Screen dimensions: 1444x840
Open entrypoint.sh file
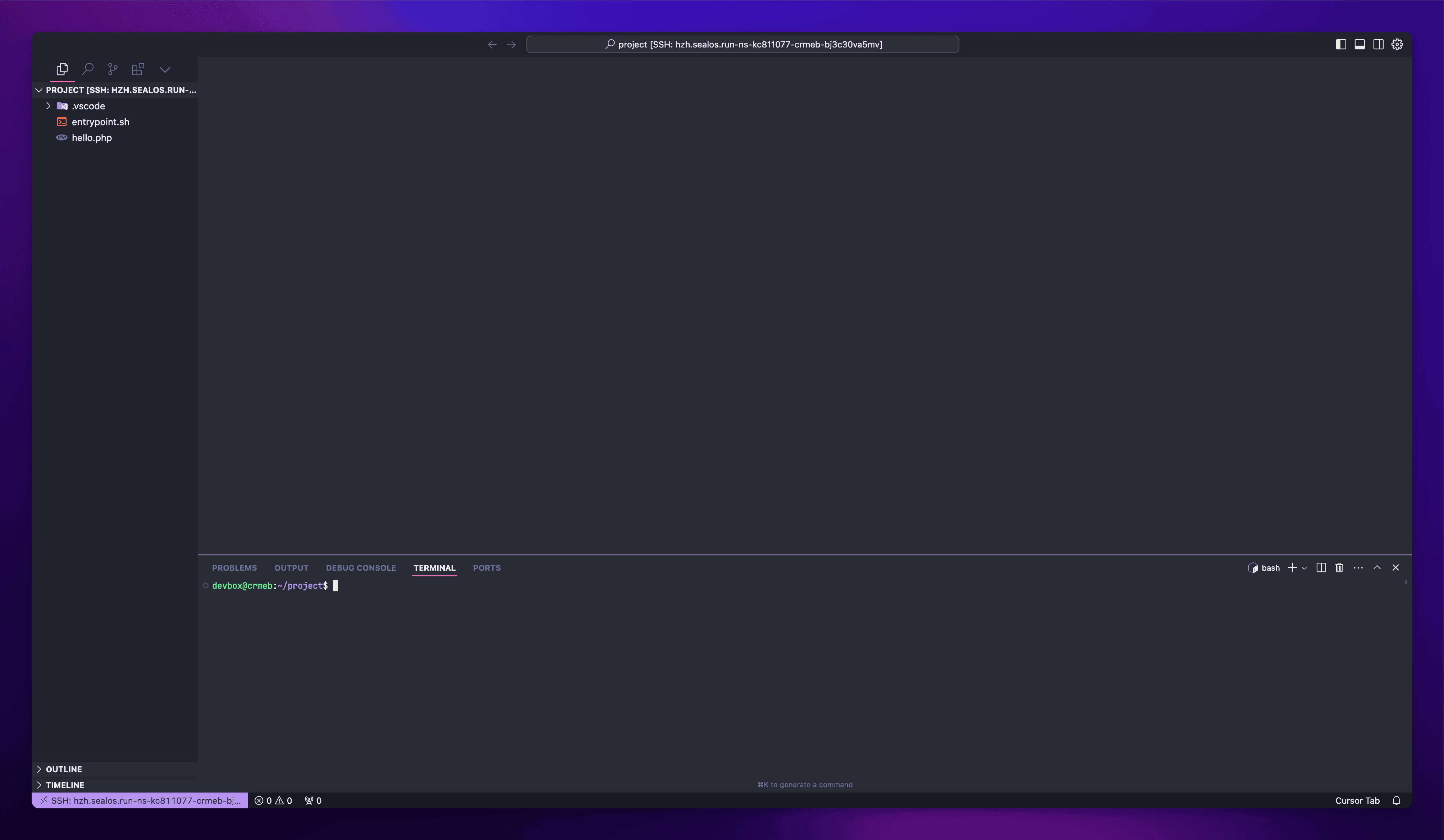point(100,122)
